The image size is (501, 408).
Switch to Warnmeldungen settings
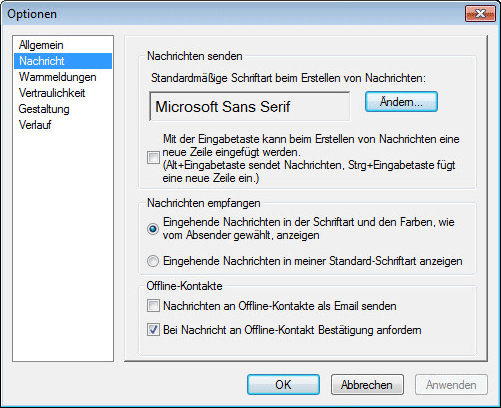pyautogui.click(x=58, y=77)
